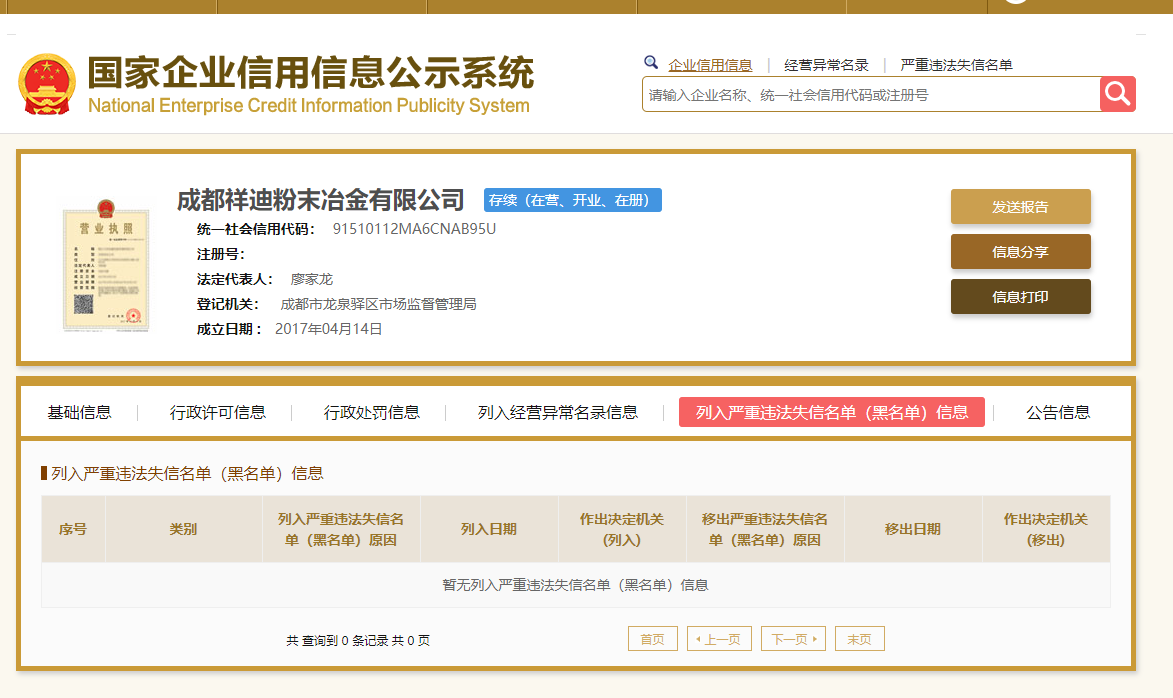Go to 首页 first page
The width and height of the screenshot is (1173, 698).
point(652,639)
